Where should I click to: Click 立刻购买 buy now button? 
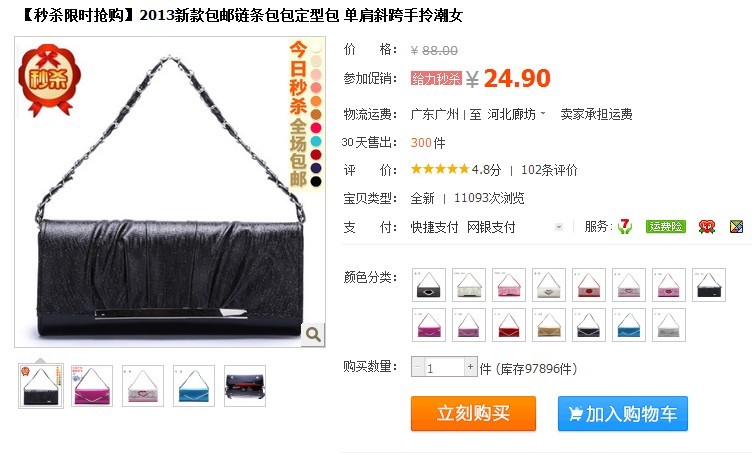coord(473,413)
